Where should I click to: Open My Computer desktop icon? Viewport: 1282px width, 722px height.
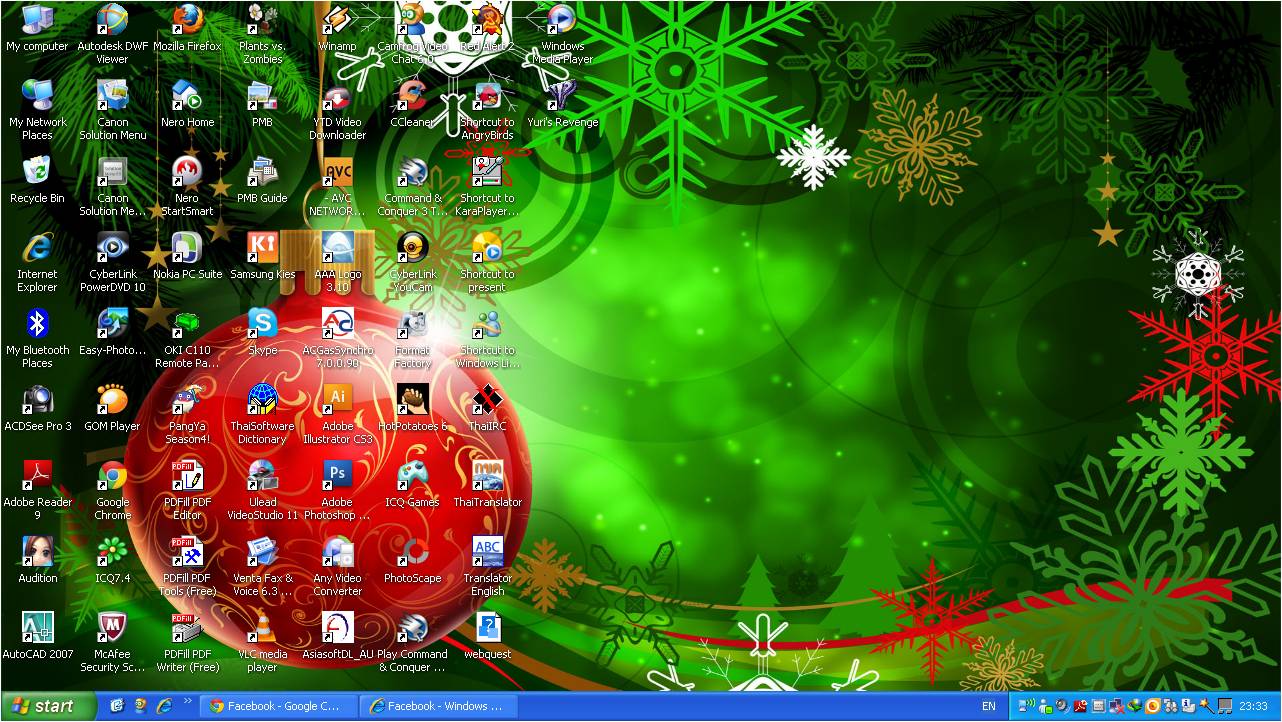(37, 28)
